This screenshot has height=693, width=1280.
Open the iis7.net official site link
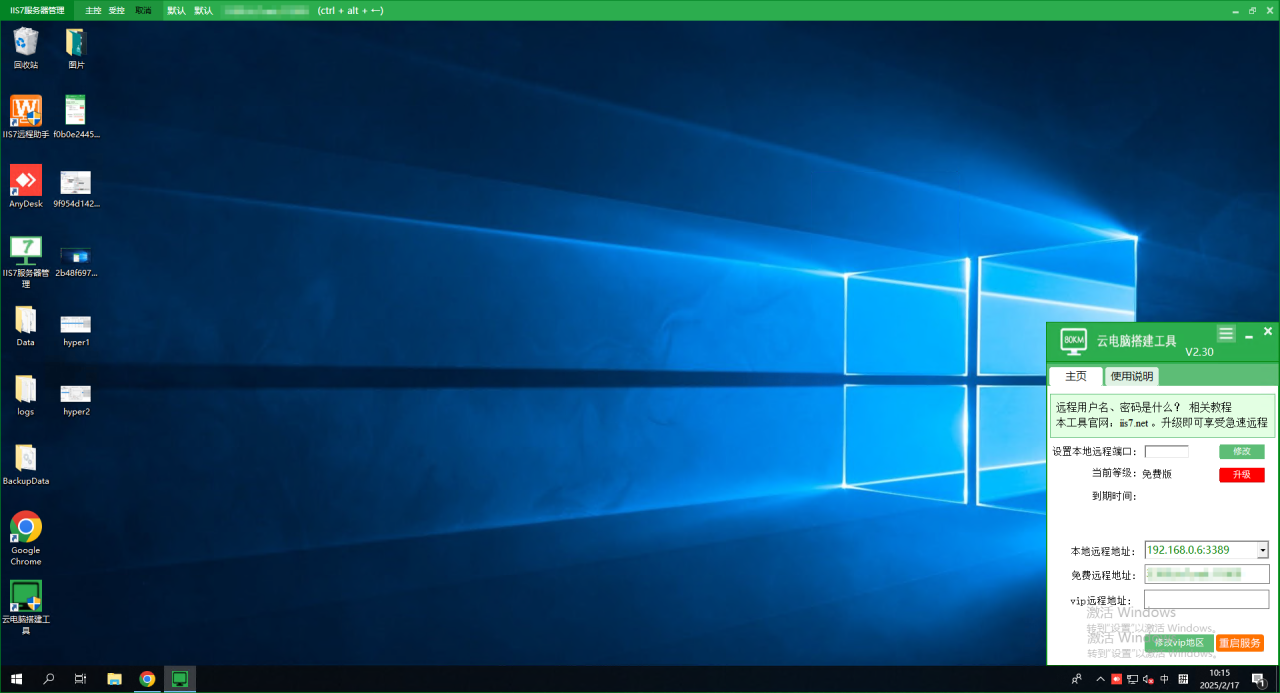1133,423
